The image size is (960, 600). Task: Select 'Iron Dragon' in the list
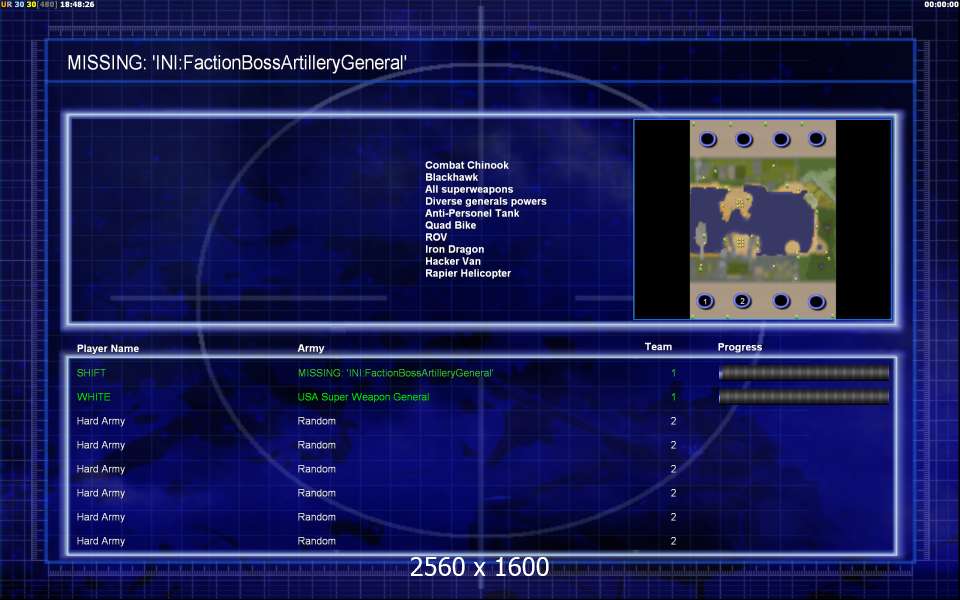pos(454,249)
